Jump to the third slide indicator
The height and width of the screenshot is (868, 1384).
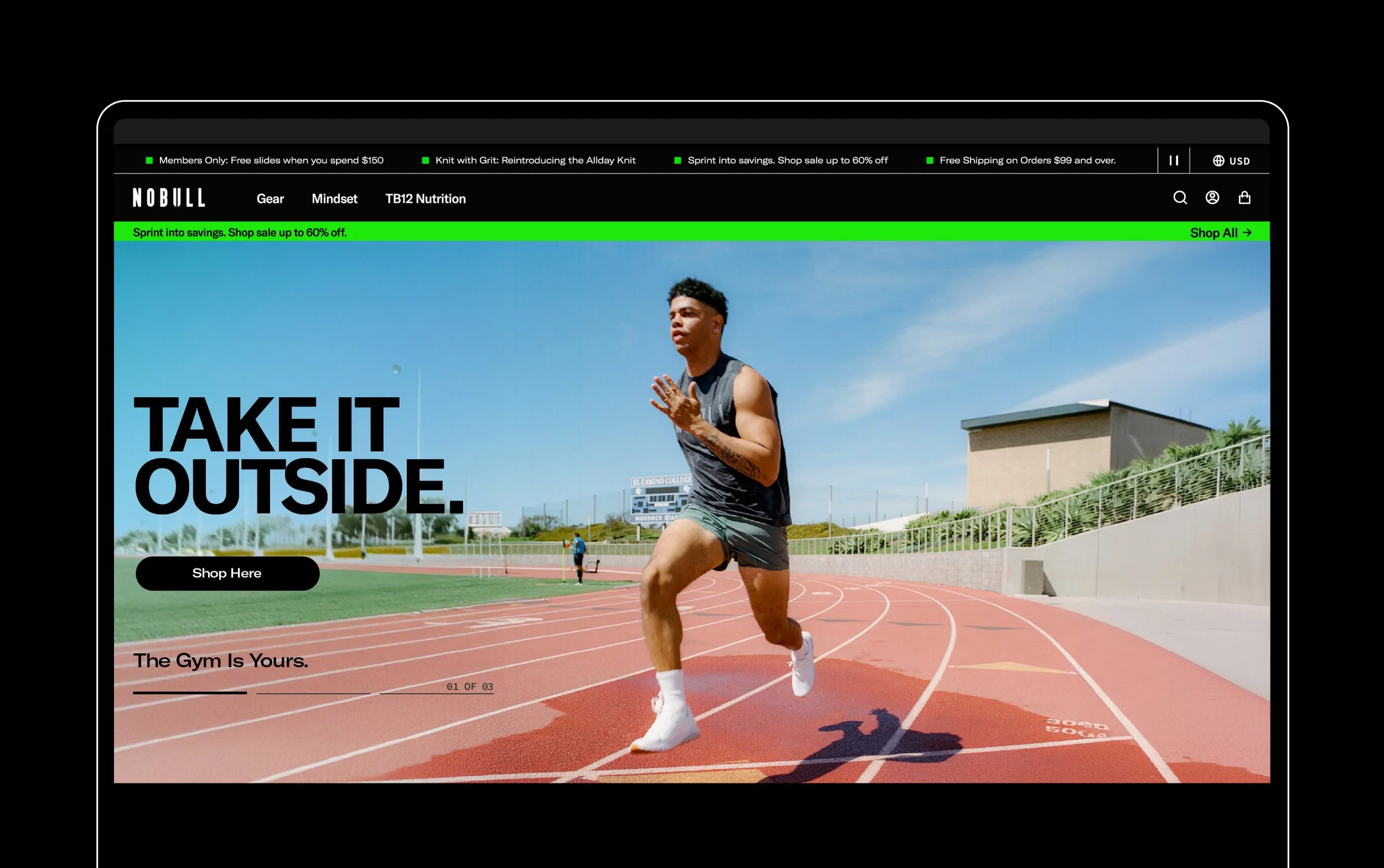point(436,693)
